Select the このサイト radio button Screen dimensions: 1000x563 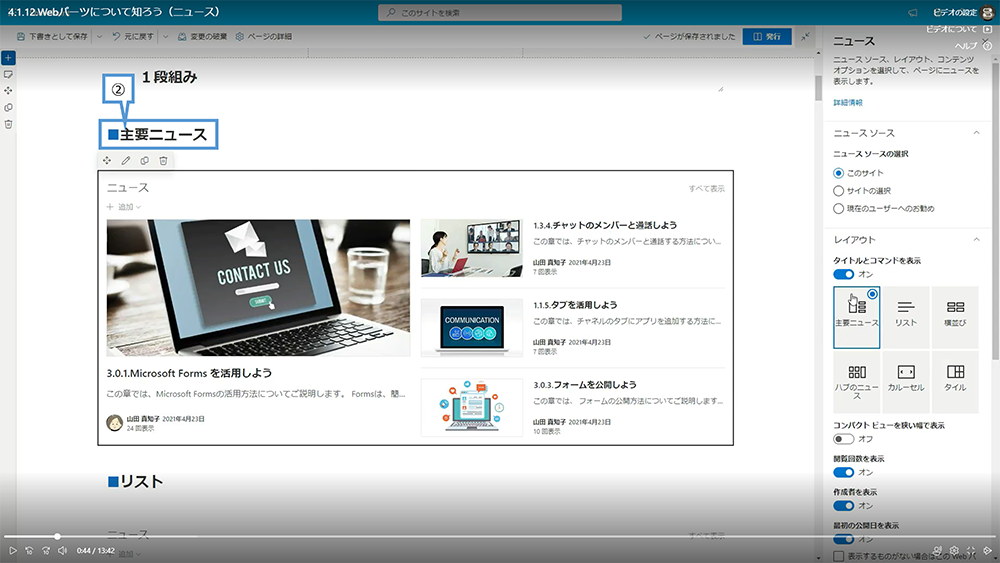pos(839,173)
